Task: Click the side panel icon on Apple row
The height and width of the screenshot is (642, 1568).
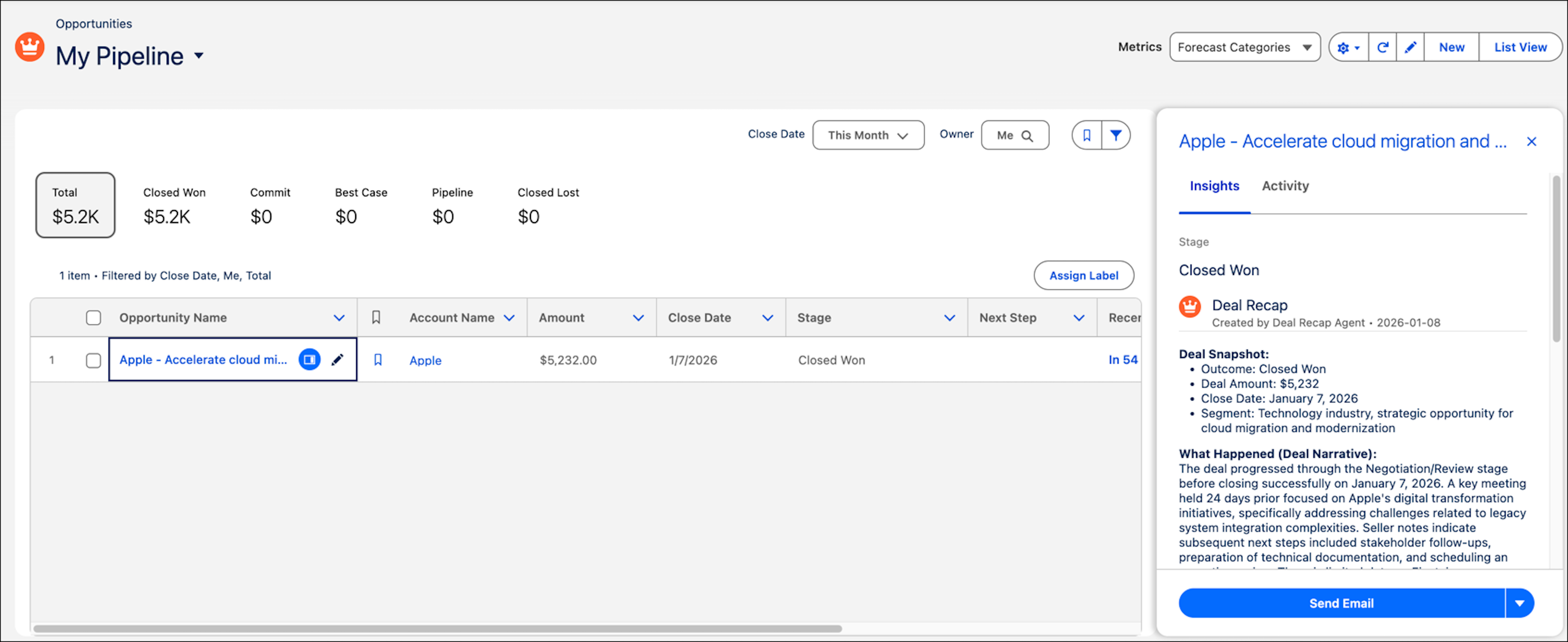Action: [309, 360]
